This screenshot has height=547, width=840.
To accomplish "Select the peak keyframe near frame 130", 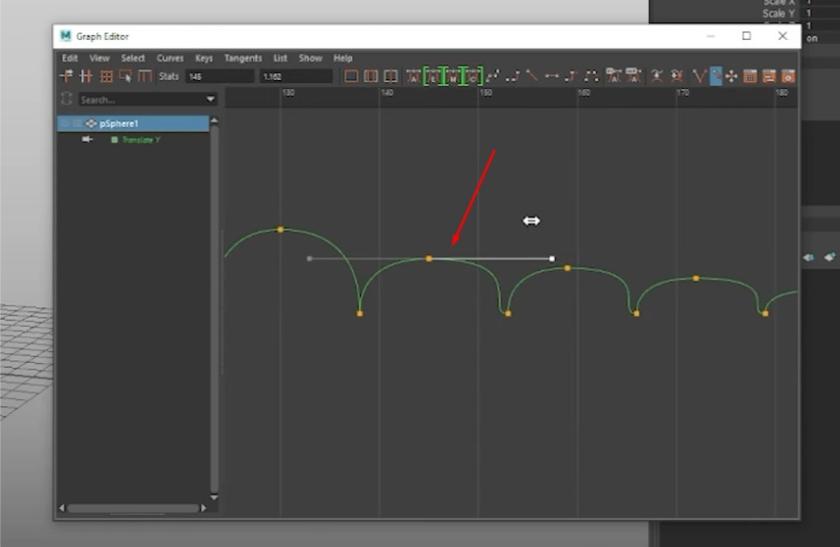I will coord(280,229).
